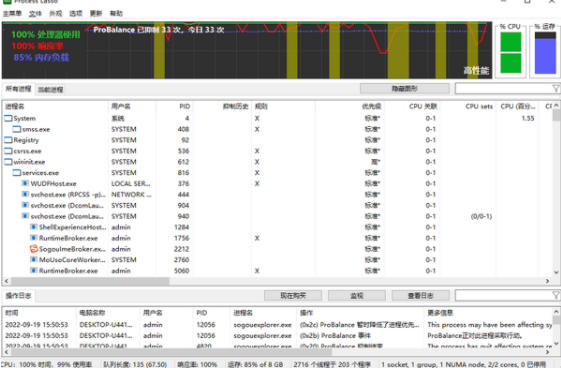Viewport: 561px width, 368px height.
Task: Select the services.exe row
Action: pyautogui.click(x=277, y=173)
